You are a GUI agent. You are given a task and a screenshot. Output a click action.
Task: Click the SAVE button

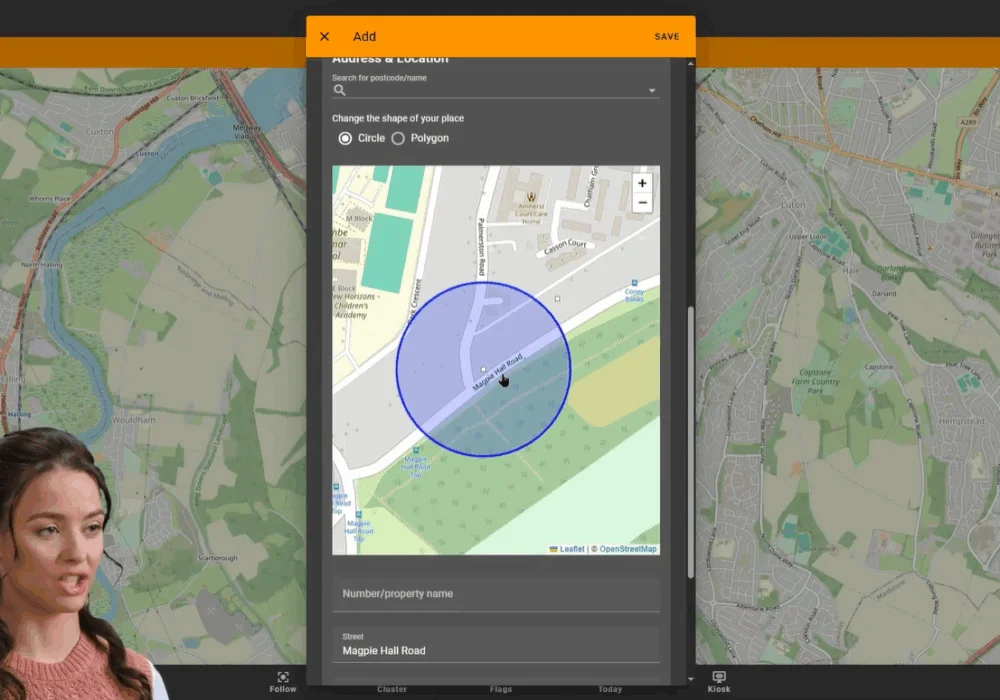click(x=667, y=37)
